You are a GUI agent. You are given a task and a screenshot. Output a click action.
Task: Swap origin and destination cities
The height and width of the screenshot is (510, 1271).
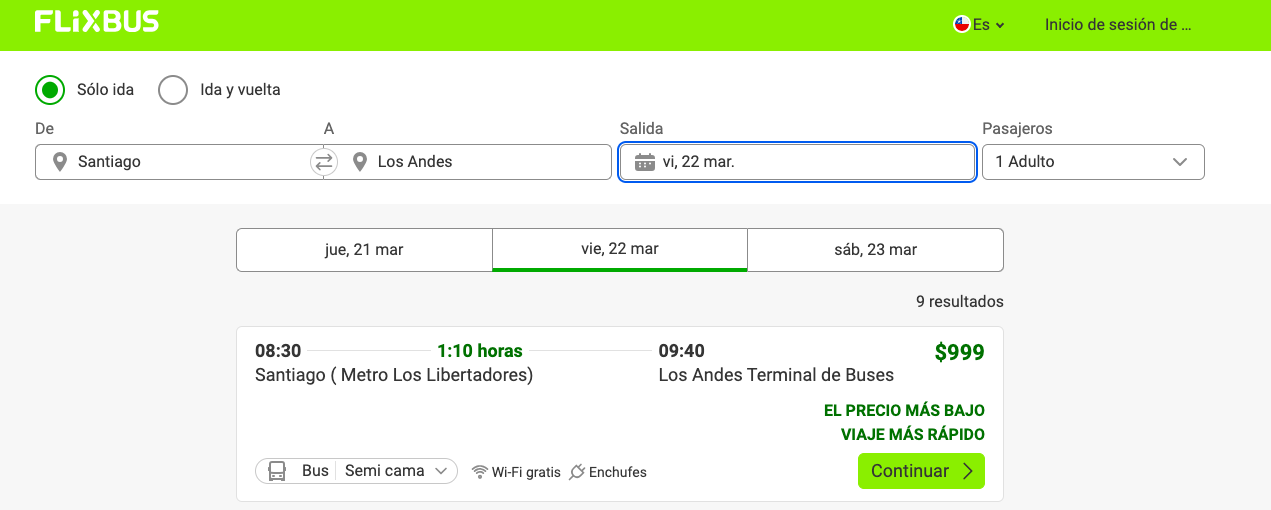[324, 162]
